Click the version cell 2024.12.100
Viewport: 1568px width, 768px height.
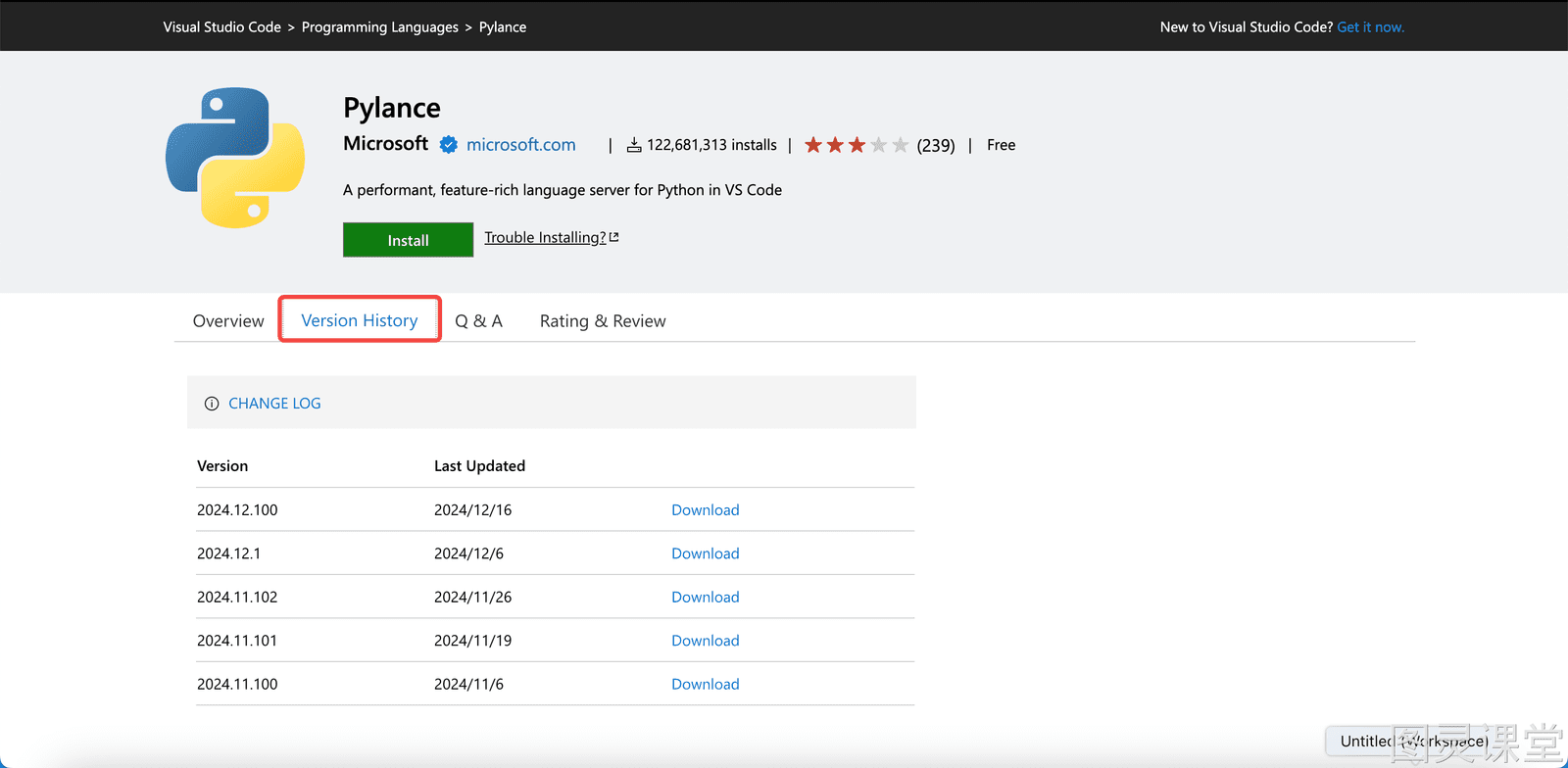point(237,510)
